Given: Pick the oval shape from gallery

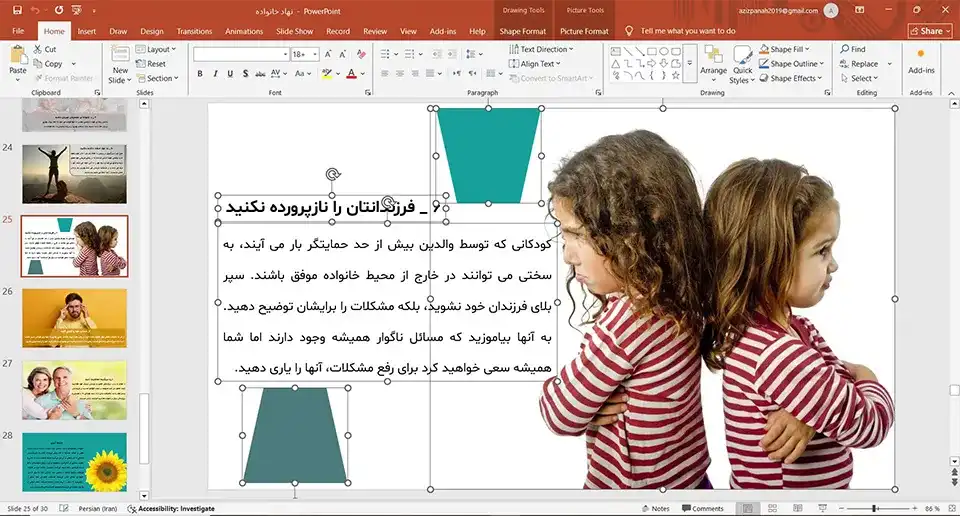Looking at the screenshot, I should [x=664, y=51].
